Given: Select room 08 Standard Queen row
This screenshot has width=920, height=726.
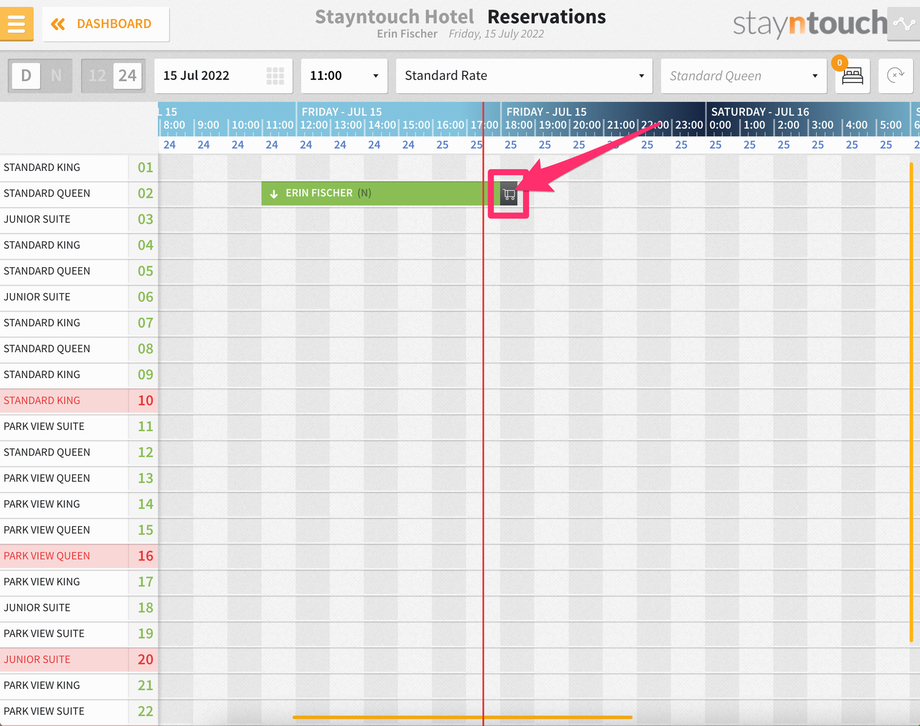Looking at the screenshot, I should pyautogui.click(x=79, y=349).
